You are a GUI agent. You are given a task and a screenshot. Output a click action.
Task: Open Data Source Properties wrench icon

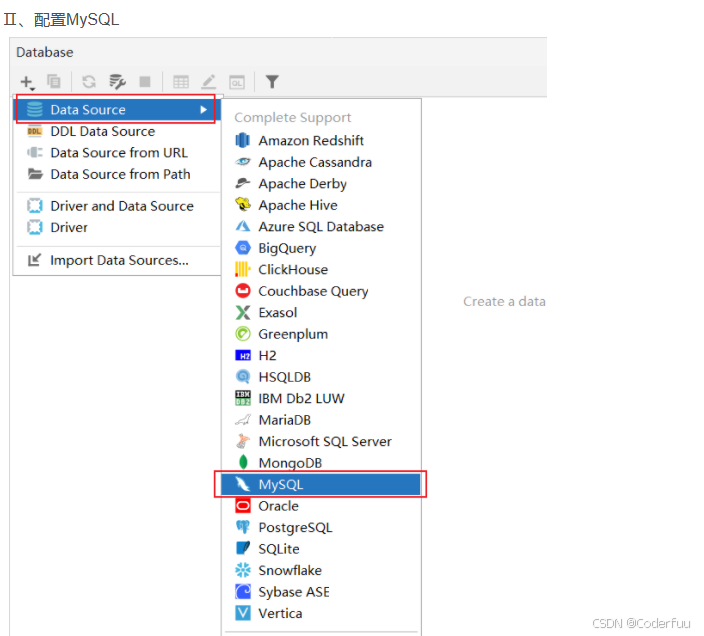coord(118,82)
